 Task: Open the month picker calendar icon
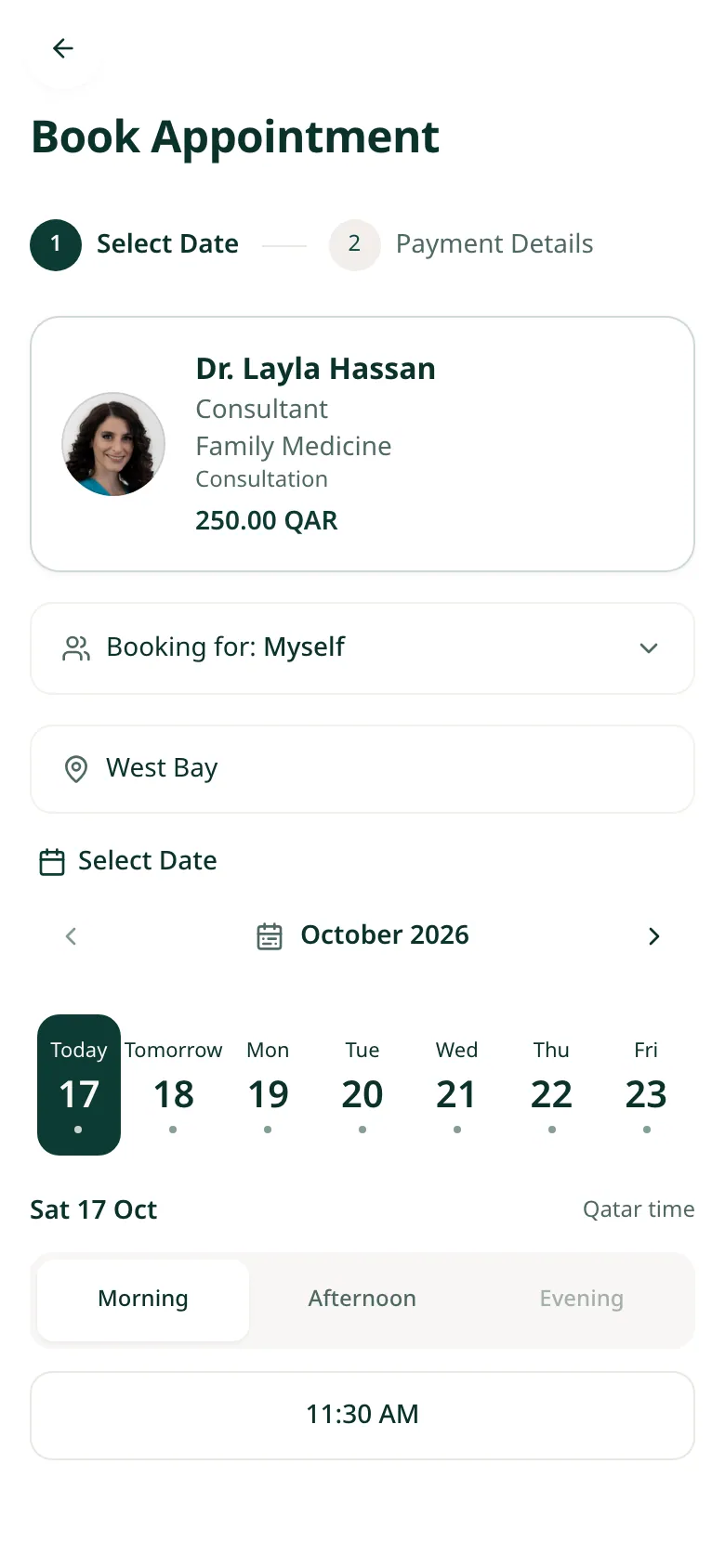[x=270, y=936]
